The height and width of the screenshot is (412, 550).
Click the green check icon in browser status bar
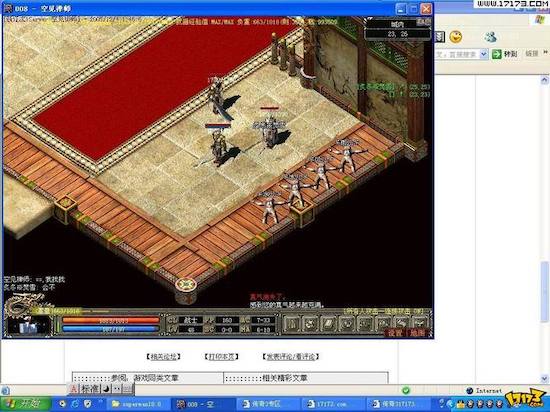point(406,390)
